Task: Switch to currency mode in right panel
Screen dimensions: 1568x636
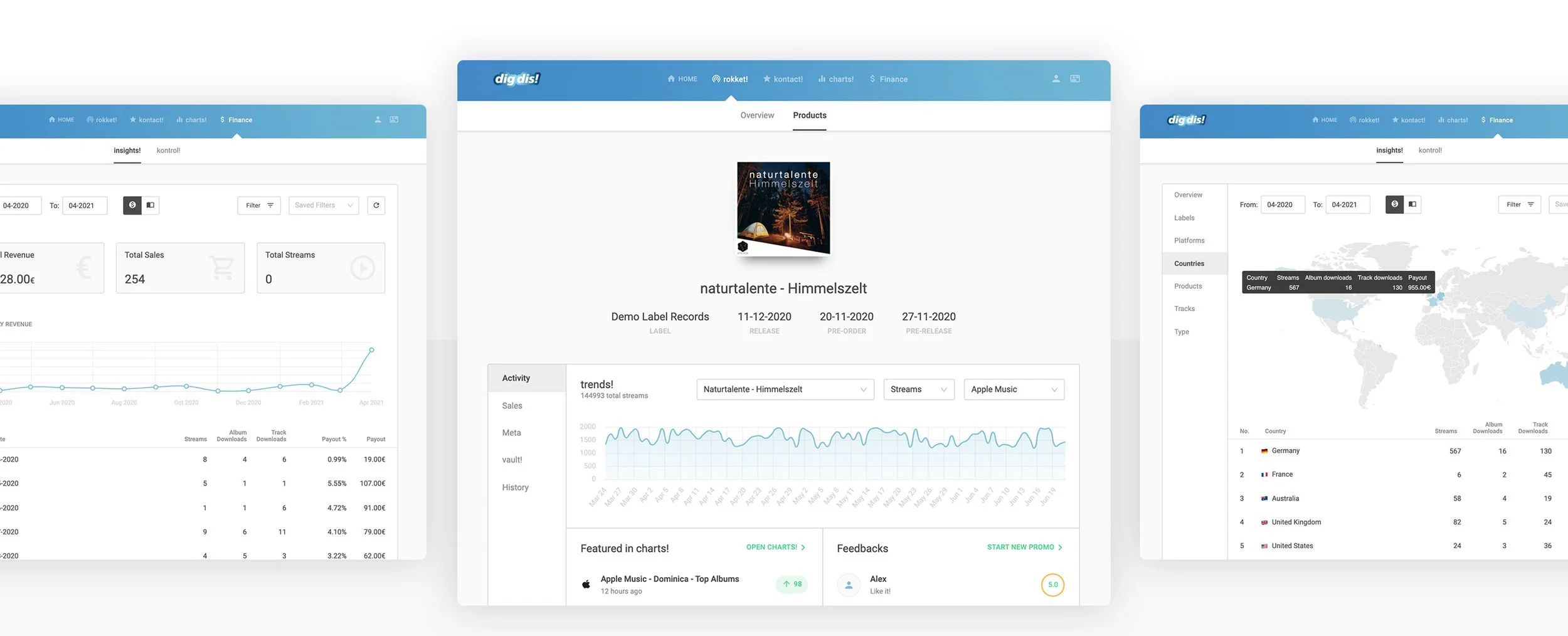Action: [1394, 204]
